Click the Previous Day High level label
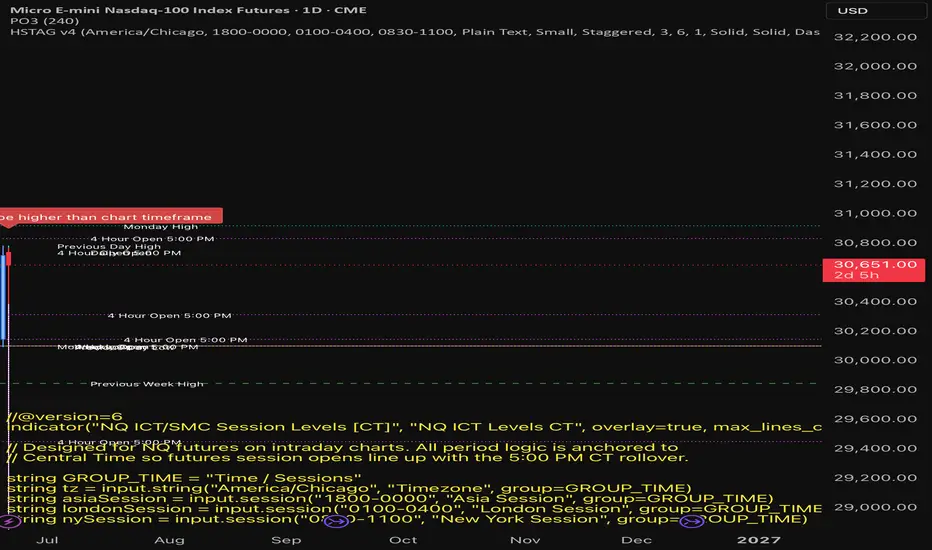 (x=109, y=246)
